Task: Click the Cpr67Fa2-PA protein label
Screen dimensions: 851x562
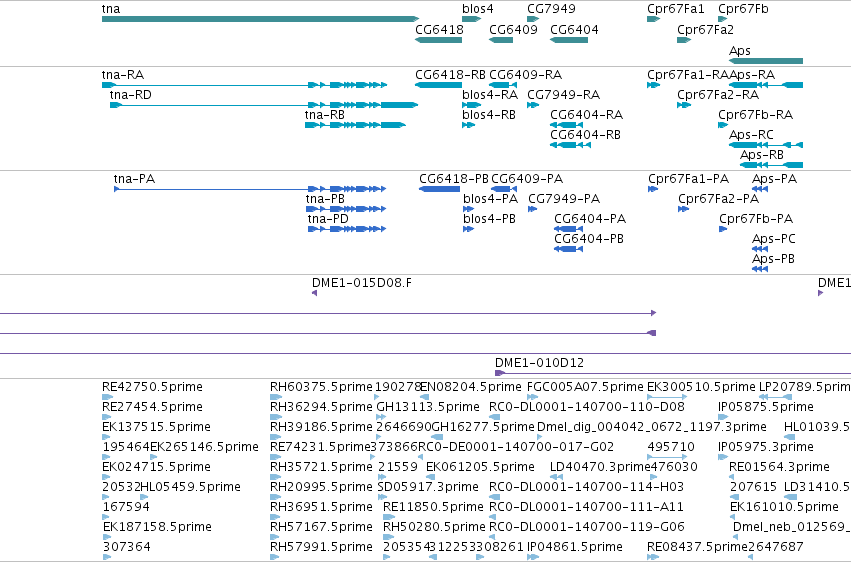Action: point(718,199)
